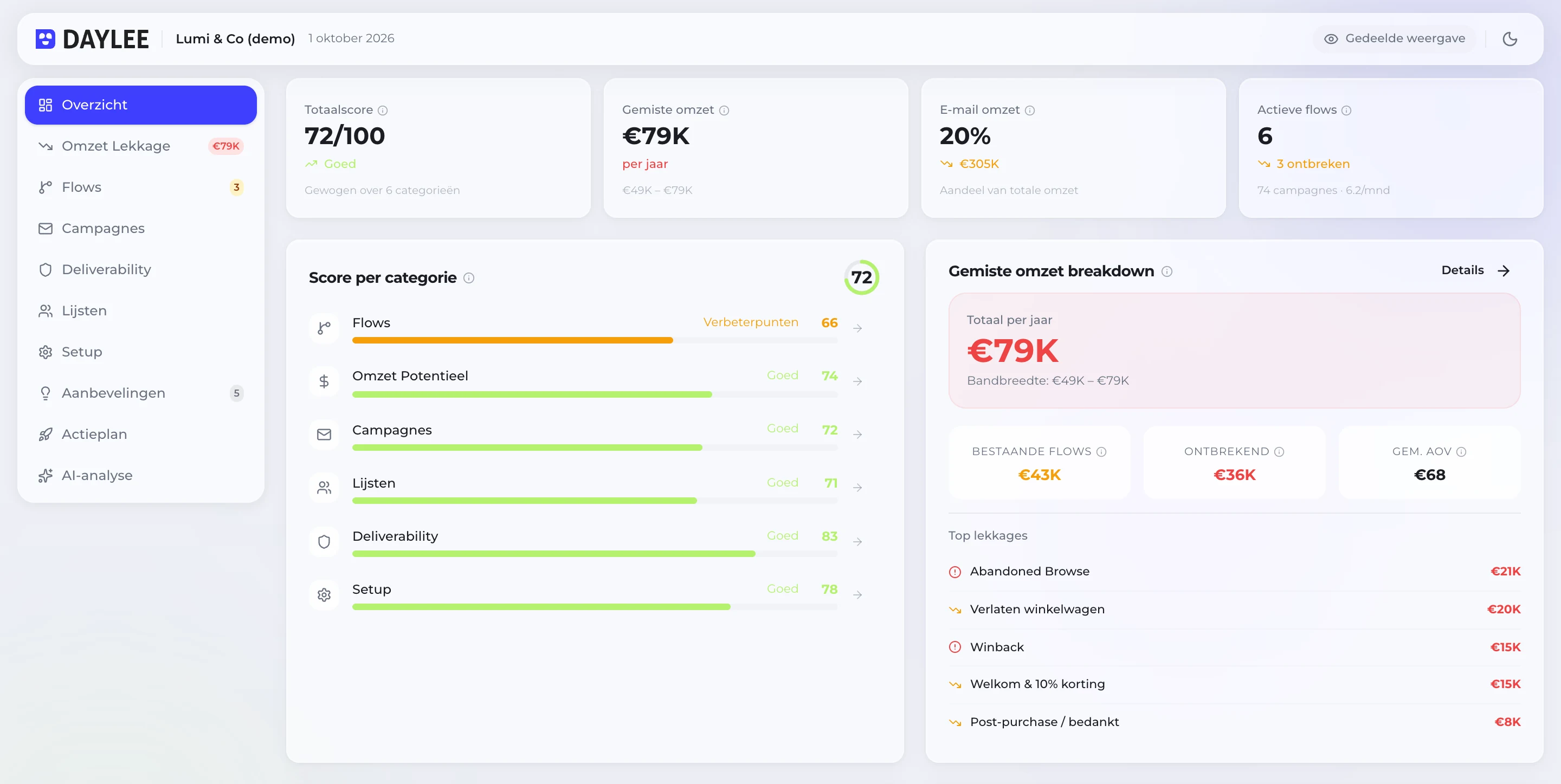
Task: Click the info icon next to Totaalscore
Action: pyautogui.click(x=383, y=111)
